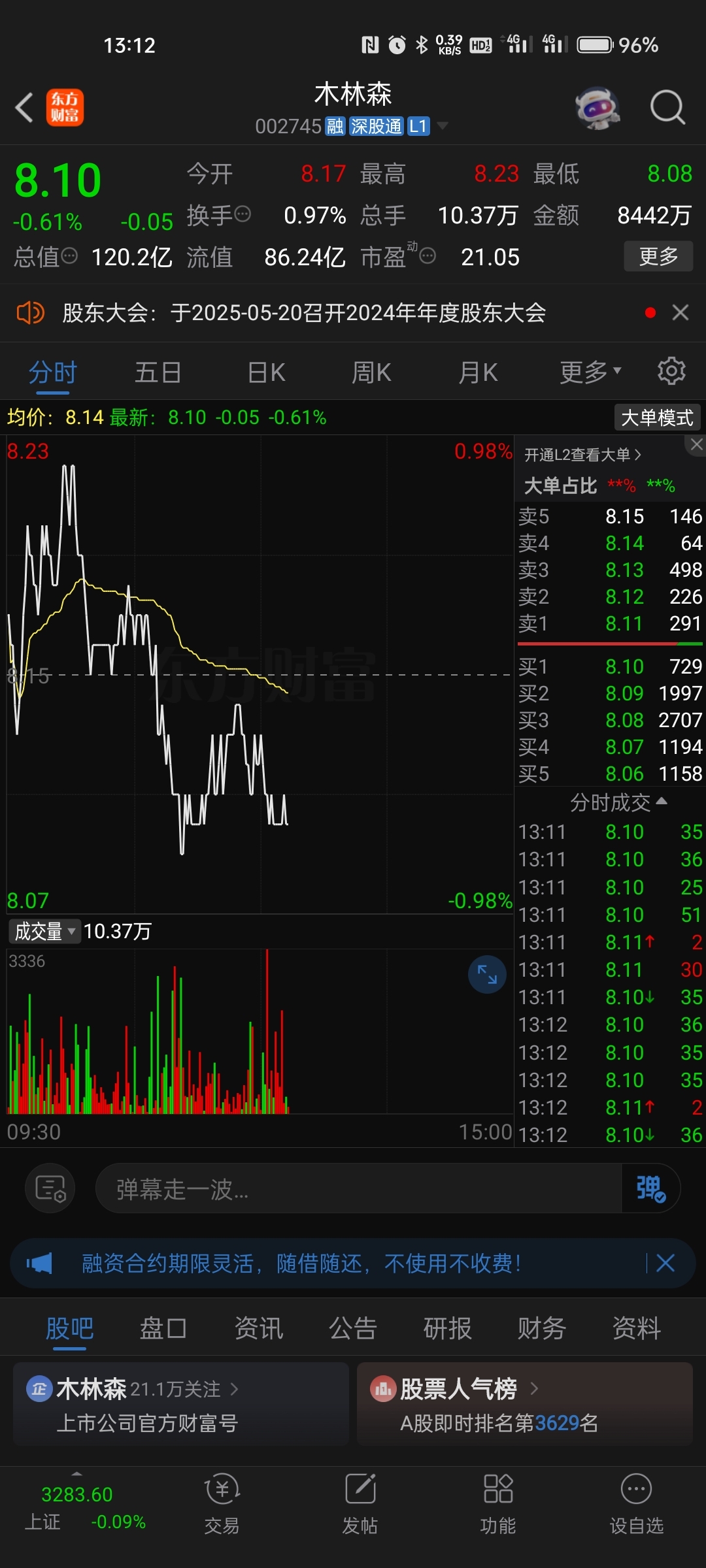The image size is (706, 1568).
Task: Tap the 深股通 badge
Action: 376,126
